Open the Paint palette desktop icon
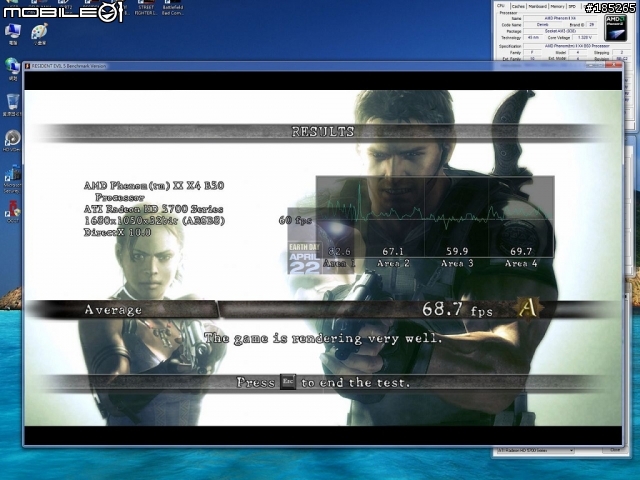This screenshot has width=640, height=480. coord(40,32)
